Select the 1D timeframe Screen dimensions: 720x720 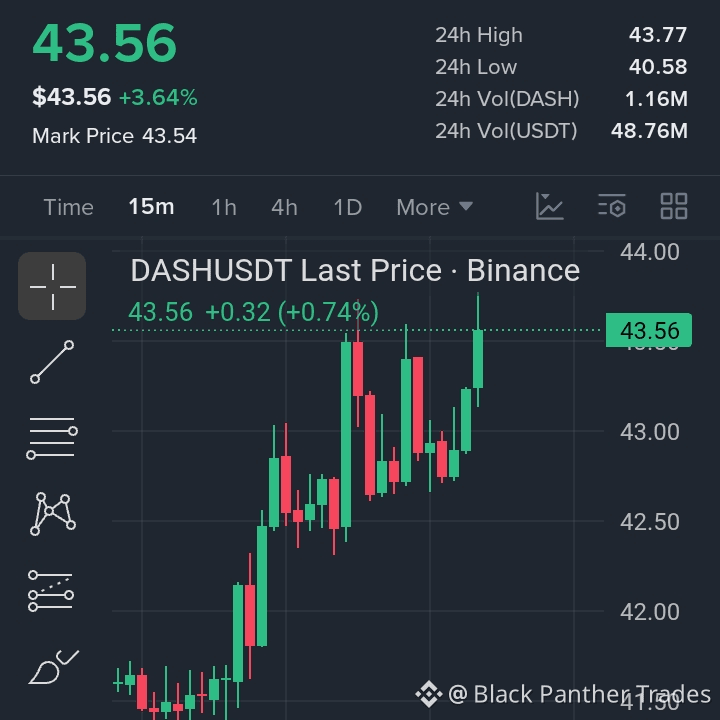(x=348, y=207)
